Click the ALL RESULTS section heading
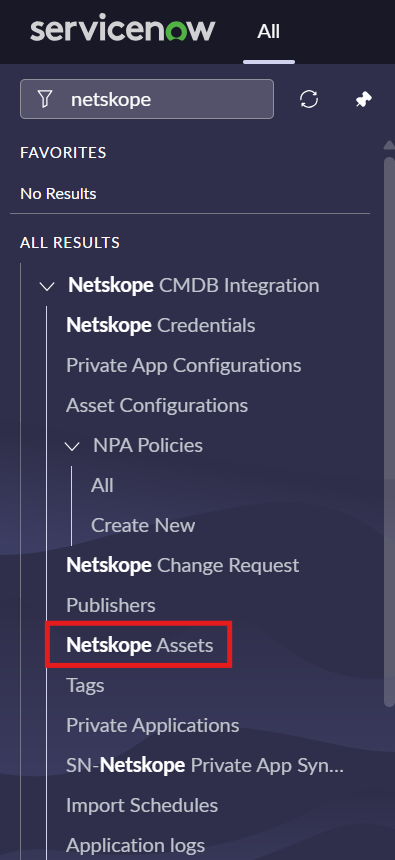The width and height of the screenshot is (395, 860). tap(70, 242)
